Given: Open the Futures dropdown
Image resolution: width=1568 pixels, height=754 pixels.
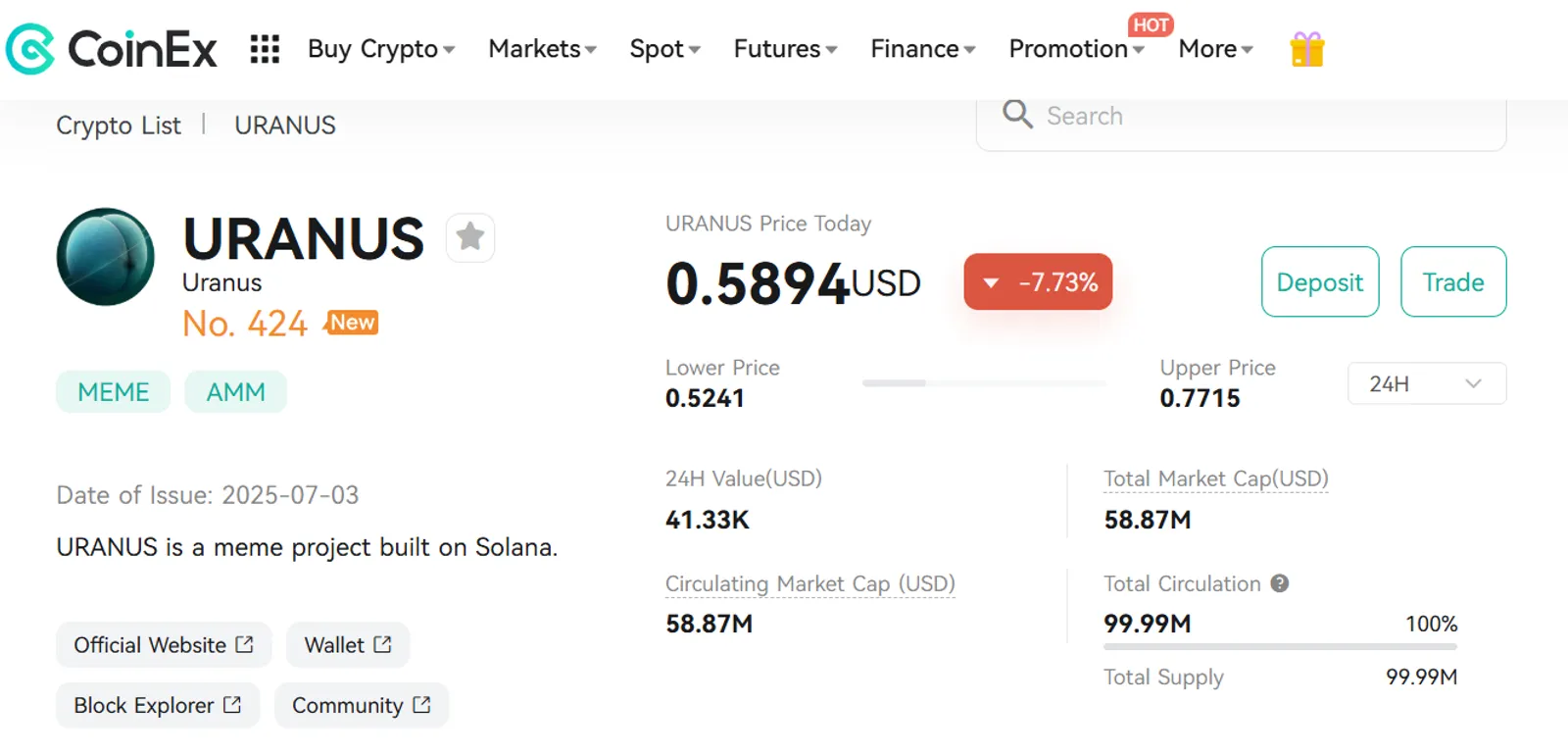Looking at the screenshot, I should 786,49.
